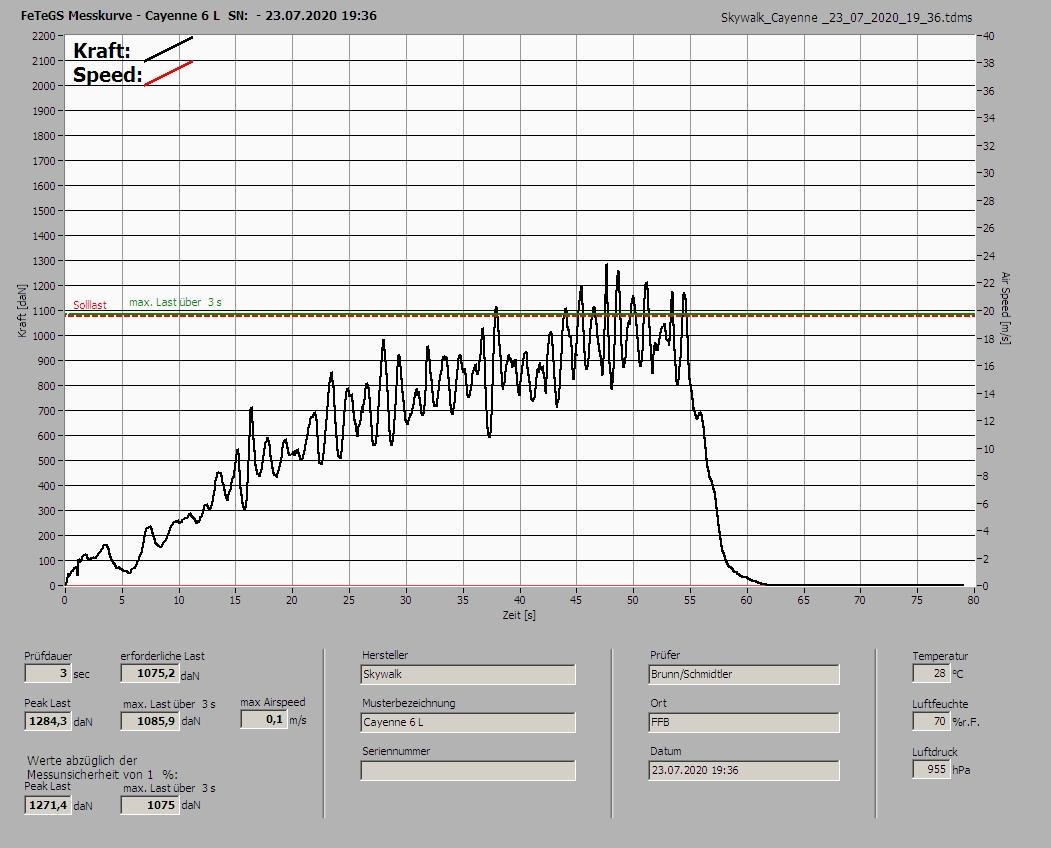Click the Prüfer label
Screen dimensions: 1051x848
pyautogui.click(x=665, y=655)
